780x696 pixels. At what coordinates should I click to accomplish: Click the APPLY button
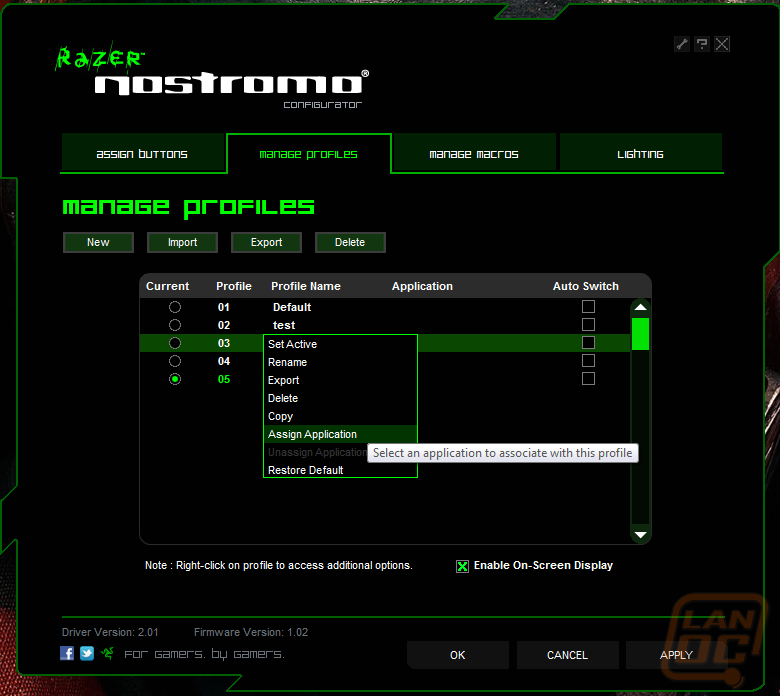tap(677, 655)
